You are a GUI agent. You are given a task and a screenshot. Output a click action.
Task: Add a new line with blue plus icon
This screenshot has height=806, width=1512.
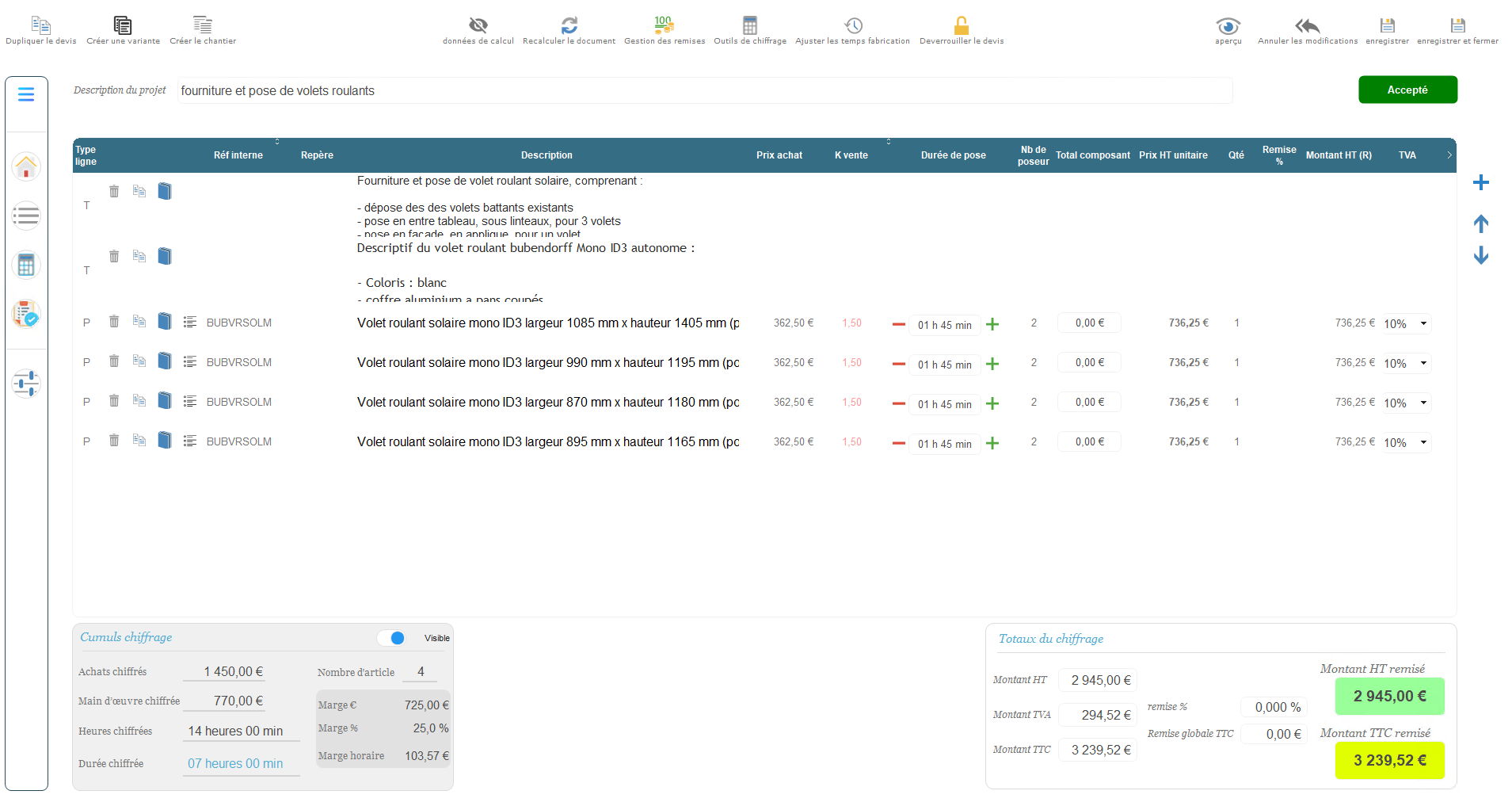[1480, 183]
